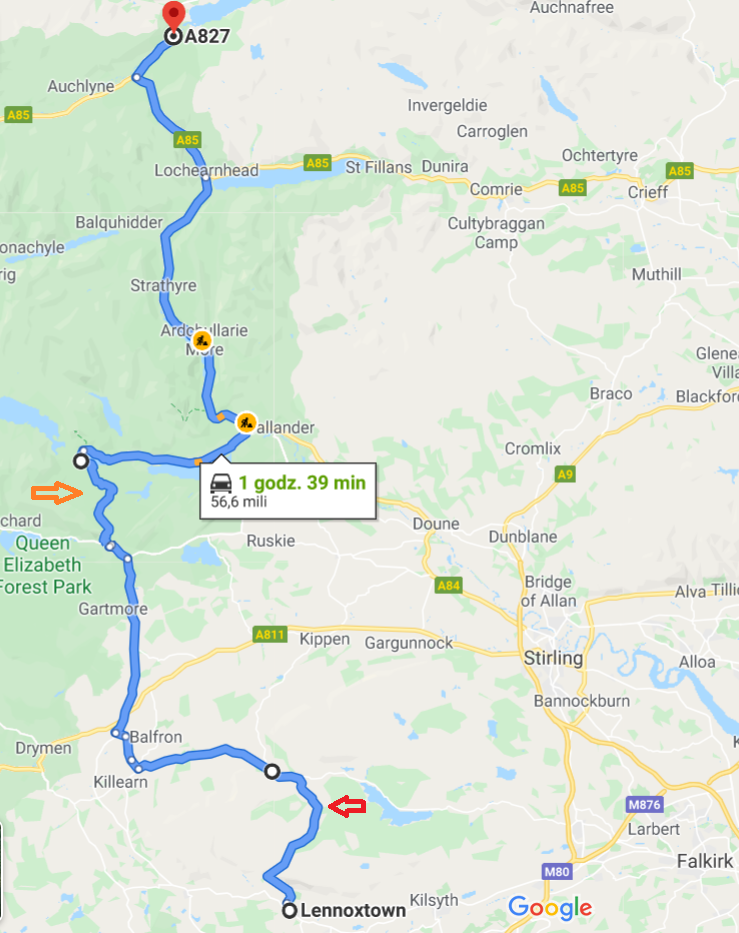Screen dimensions: 739x933
Task: Click the orange right-pointing arrow annotation
Action: [x=57, y=493]
